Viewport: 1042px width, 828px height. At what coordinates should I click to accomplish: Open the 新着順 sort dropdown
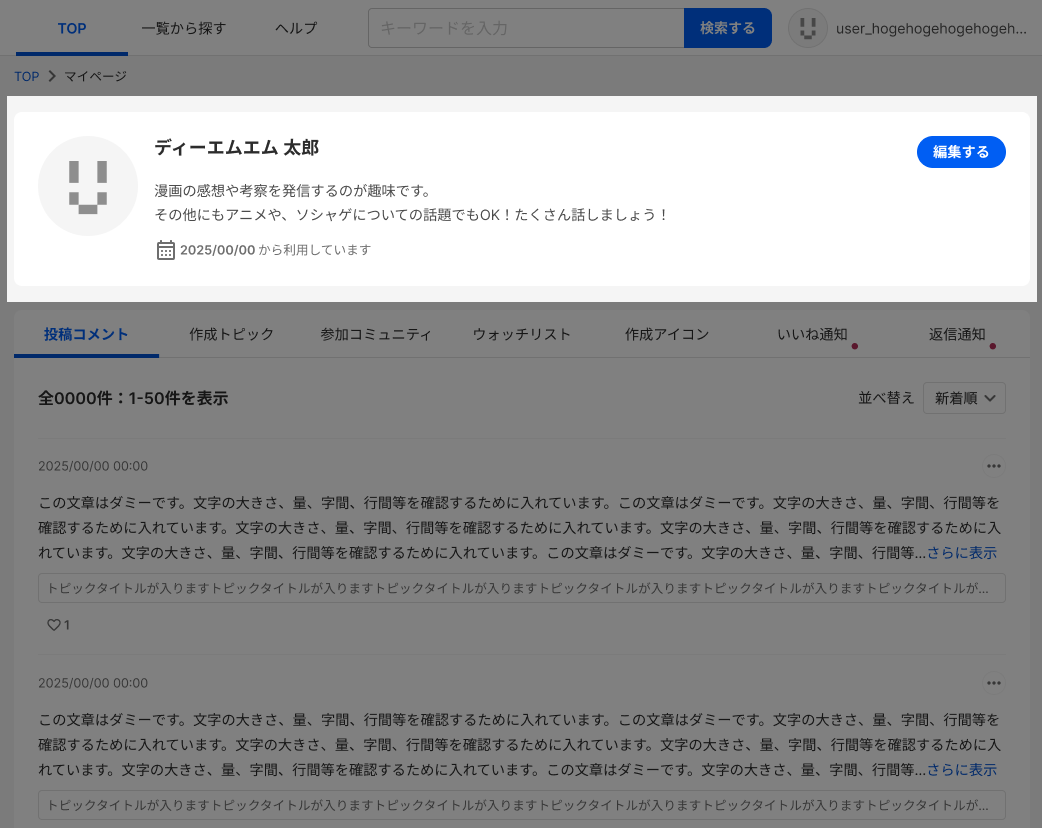coord(964,398)
